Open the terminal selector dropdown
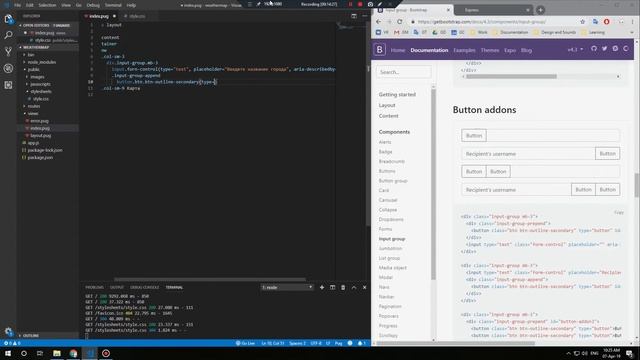640x360 pixels. point(287,287)
